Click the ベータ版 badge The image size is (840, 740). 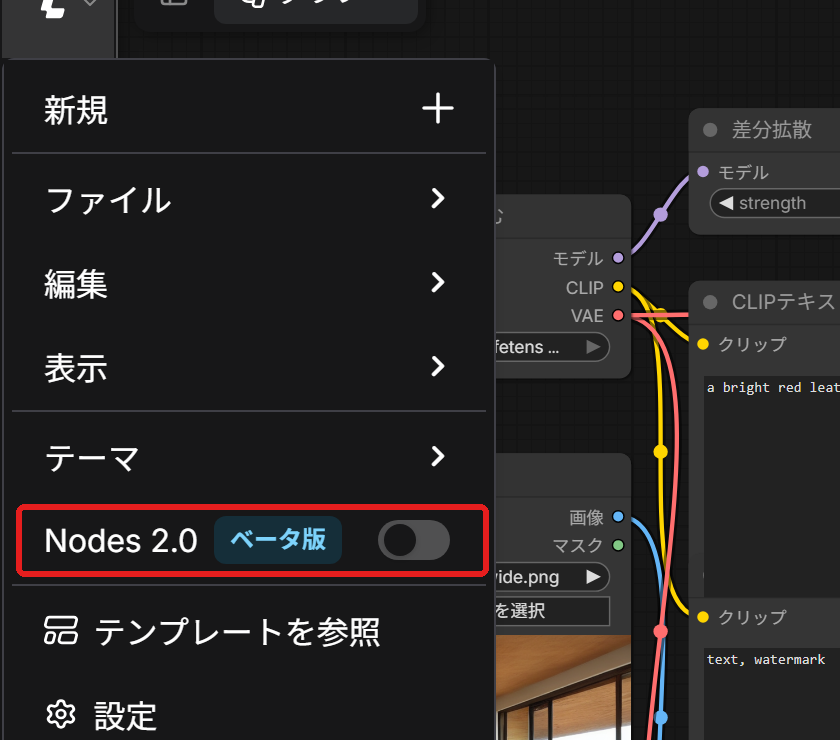[x=278, y=540]
